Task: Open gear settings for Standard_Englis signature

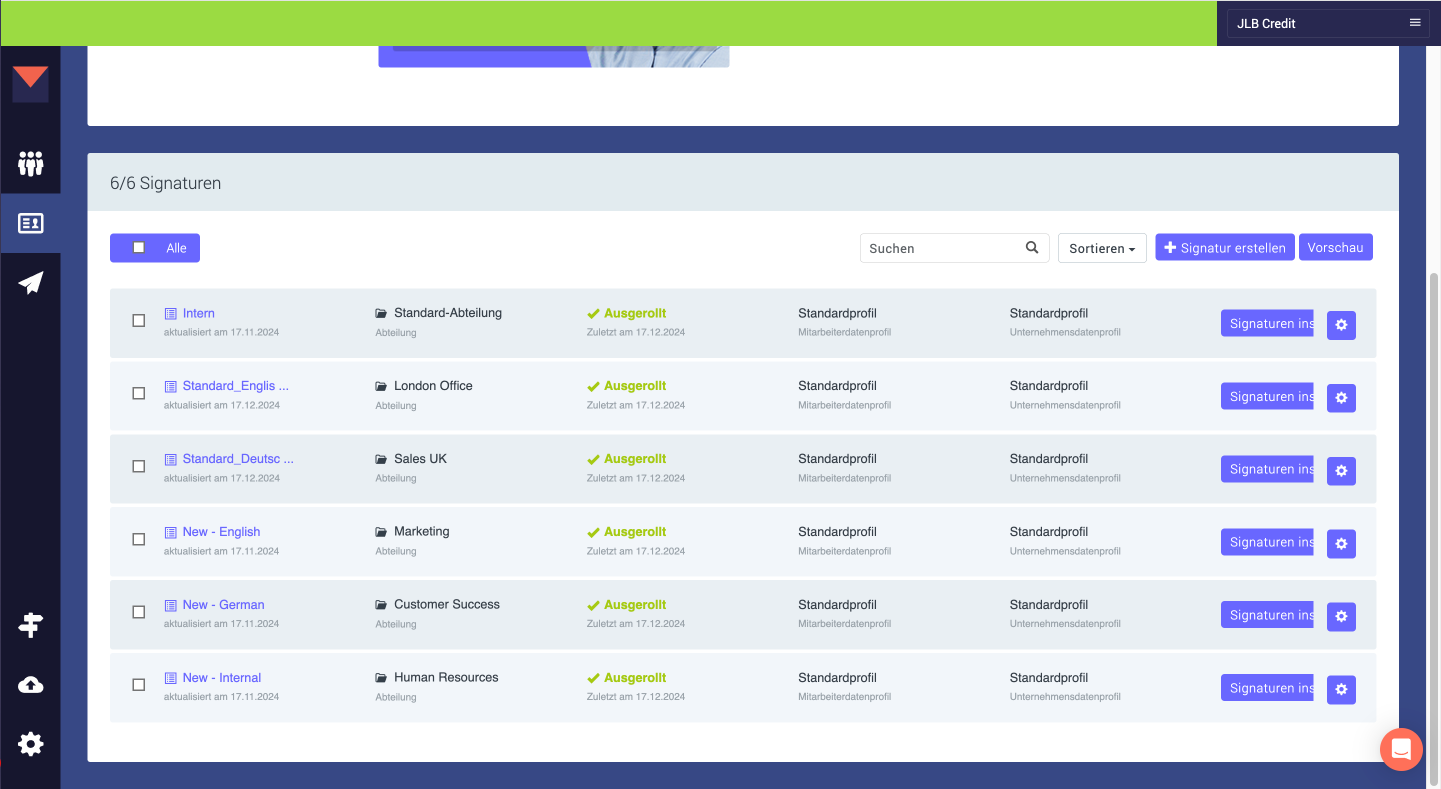Action: coord(1341,398)
